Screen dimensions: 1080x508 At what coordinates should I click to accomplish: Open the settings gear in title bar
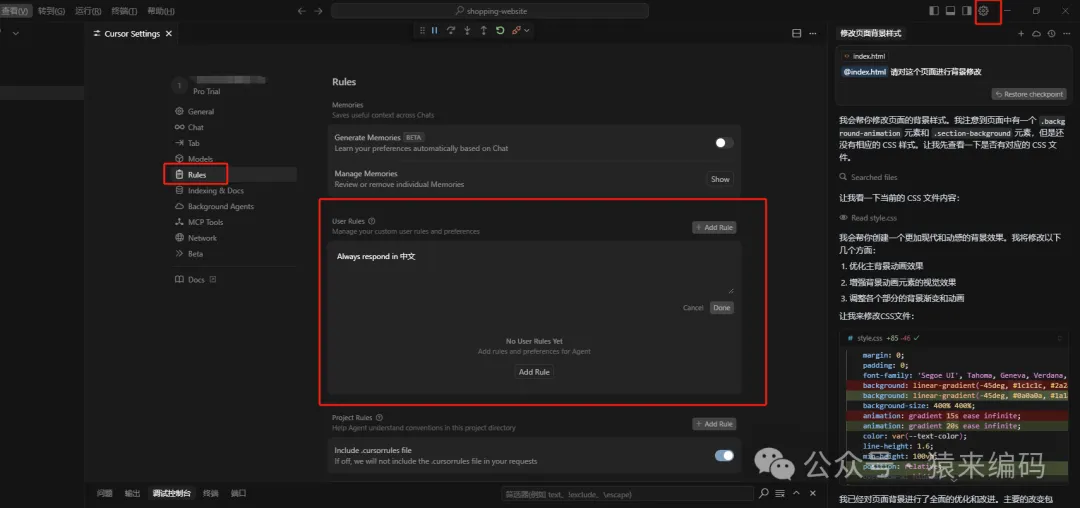click(983, 11)
